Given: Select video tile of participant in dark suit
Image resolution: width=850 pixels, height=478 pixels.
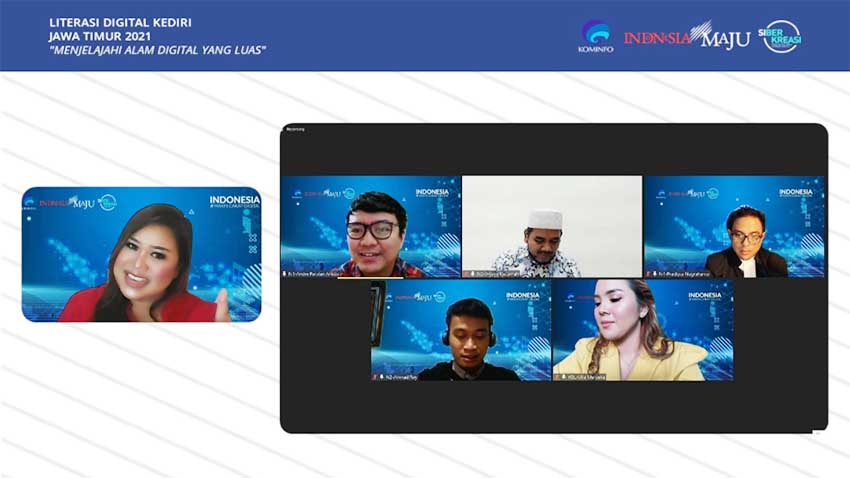Looking at the screenshot, I should coord(733,225).
